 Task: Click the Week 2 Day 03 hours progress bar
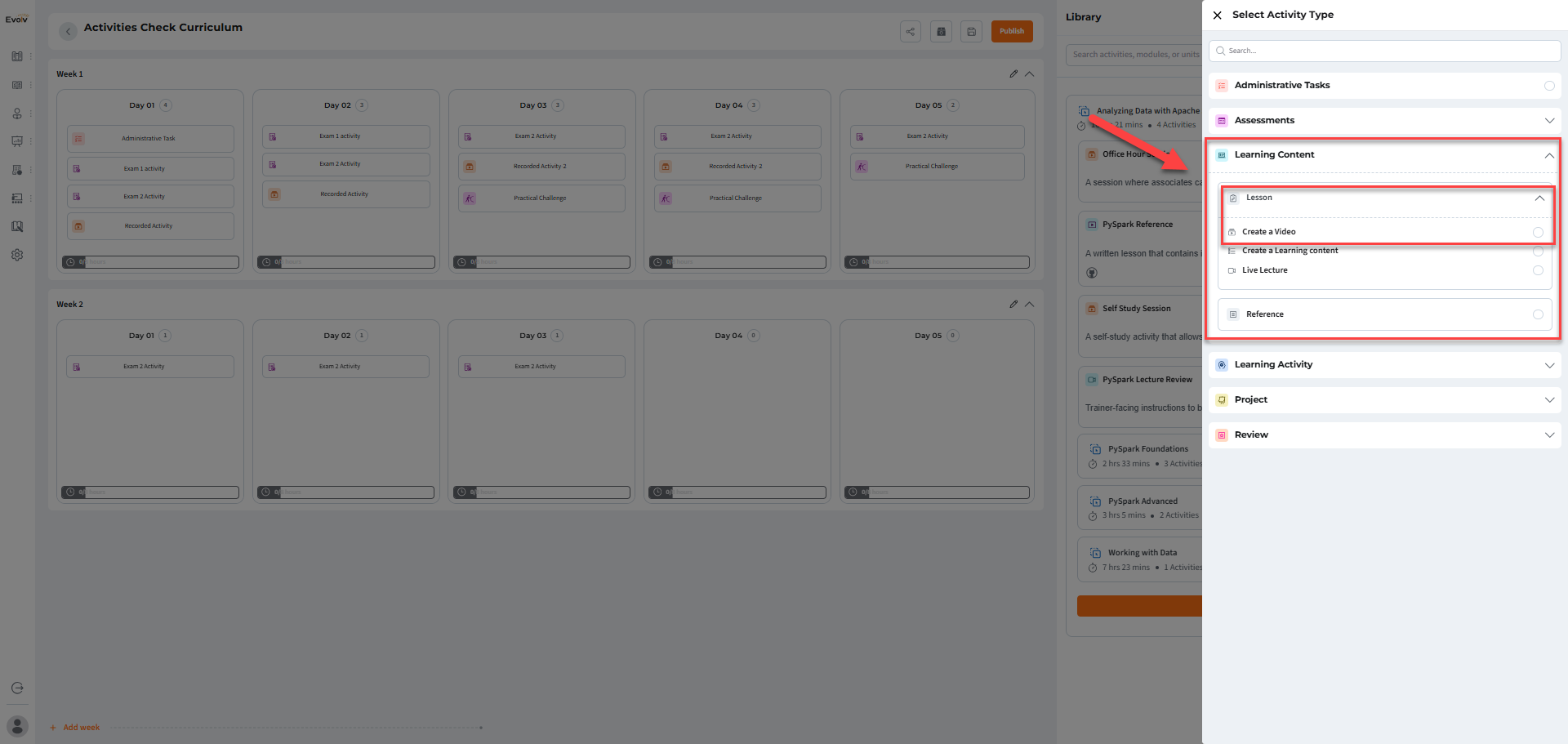pos(541,492)
